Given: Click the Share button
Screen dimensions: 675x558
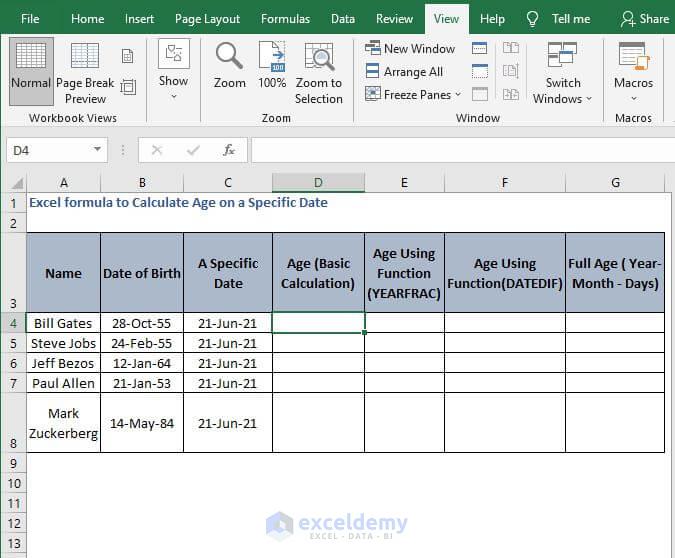Looking at the screenshot, I should (x=645, y=19).
